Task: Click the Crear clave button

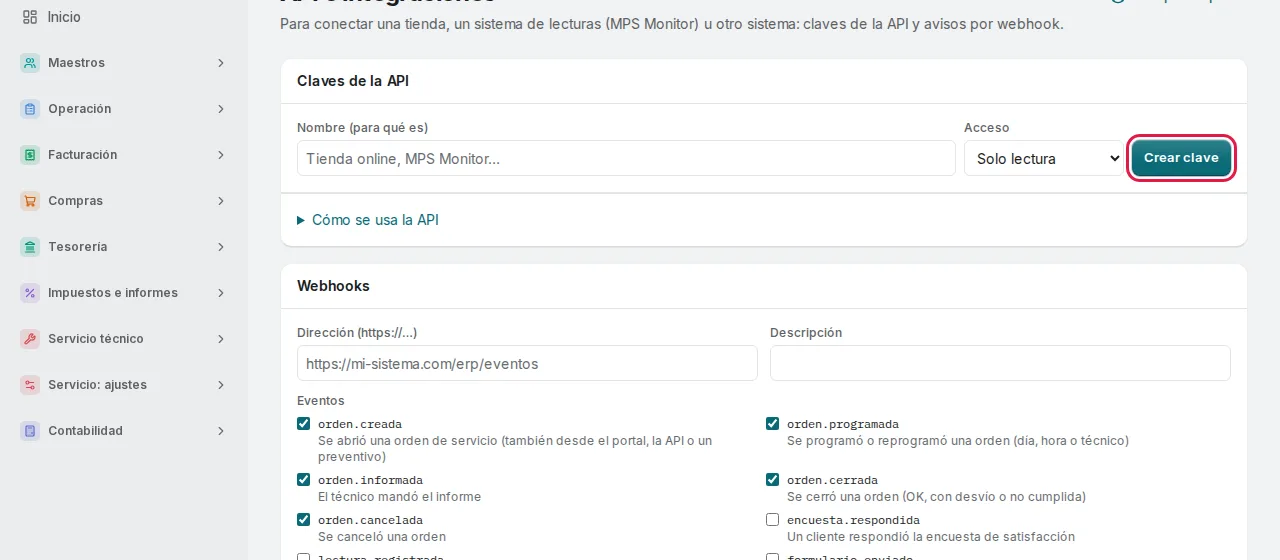Action: click(1181, 158)
